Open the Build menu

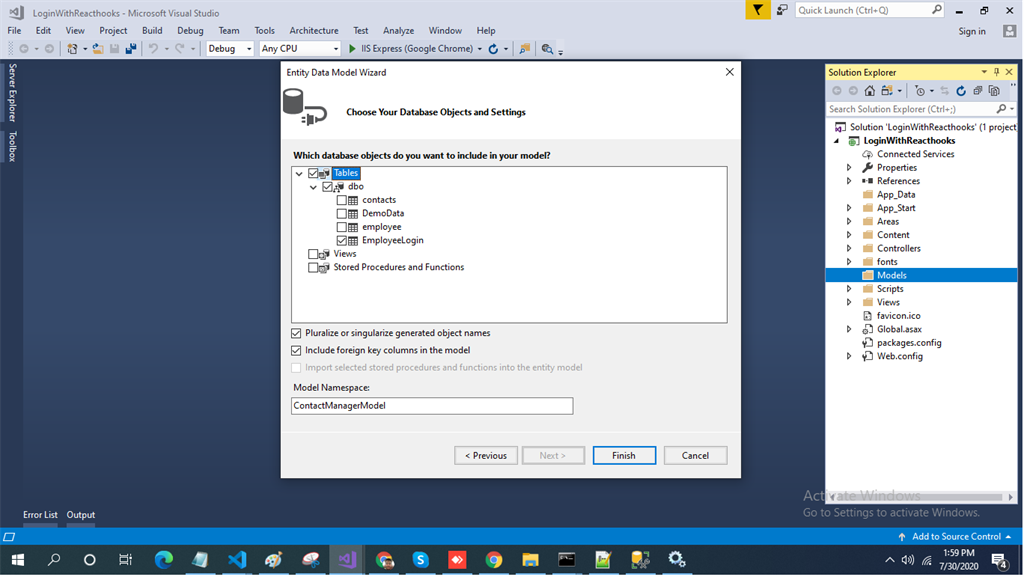[152, 31]
